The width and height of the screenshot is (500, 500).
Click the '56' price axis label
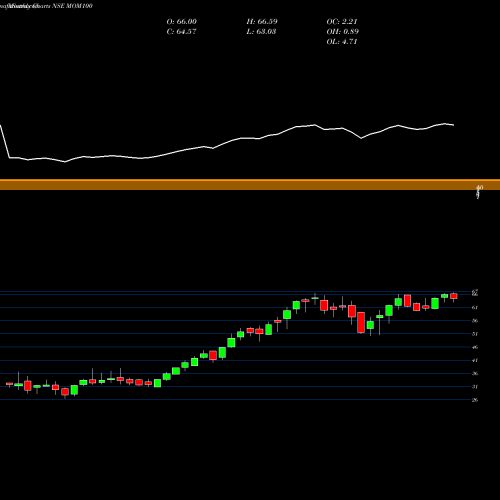click(475, 321)
